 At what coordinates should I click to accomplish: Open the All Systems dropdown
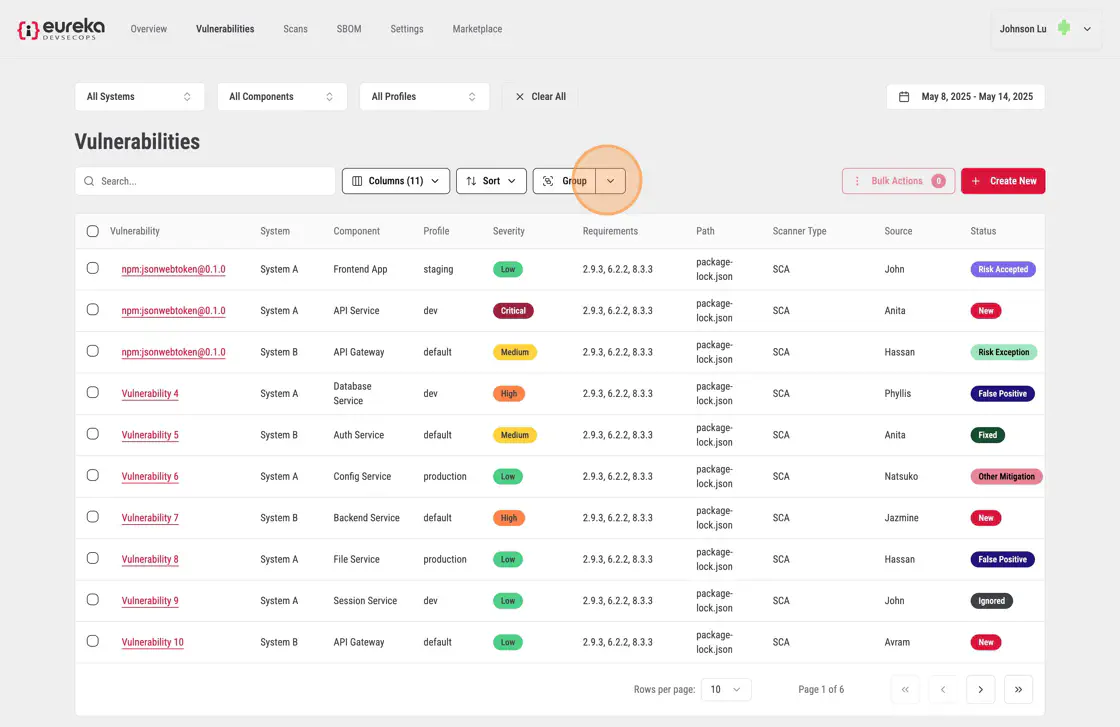(139, 97)
